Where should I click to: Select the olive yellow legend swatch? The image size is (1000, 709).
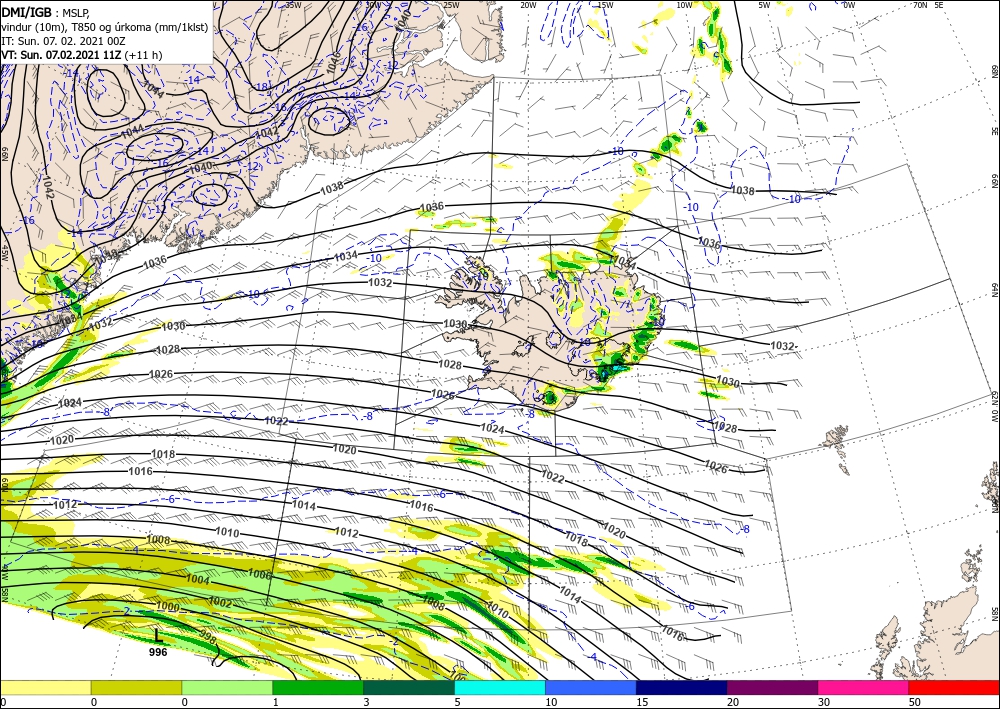(x=136, y=687)
